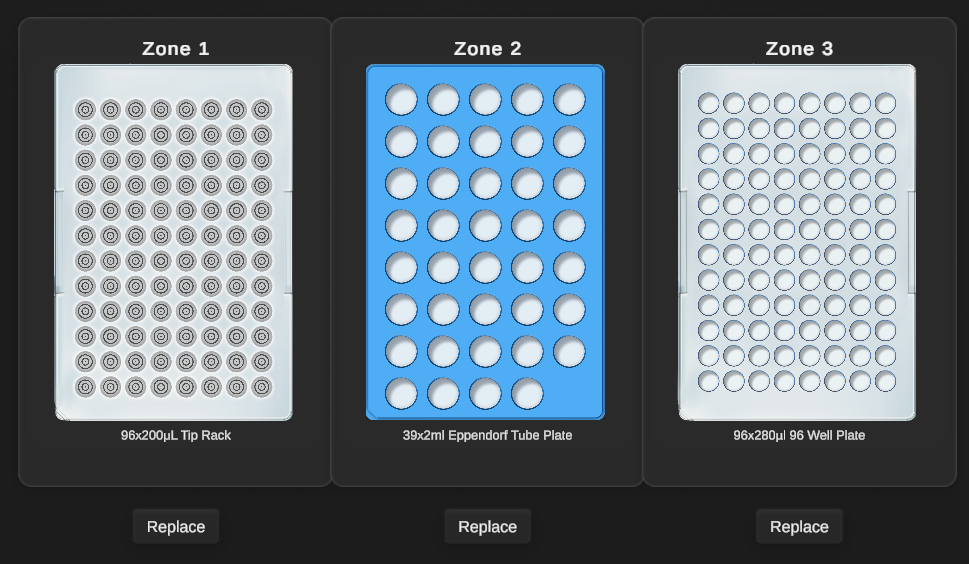Viewport: 969px width, 564px height.
Task: Click top-right tube in Eppendorf Tube Plate
Action: (x=569, y=100)
